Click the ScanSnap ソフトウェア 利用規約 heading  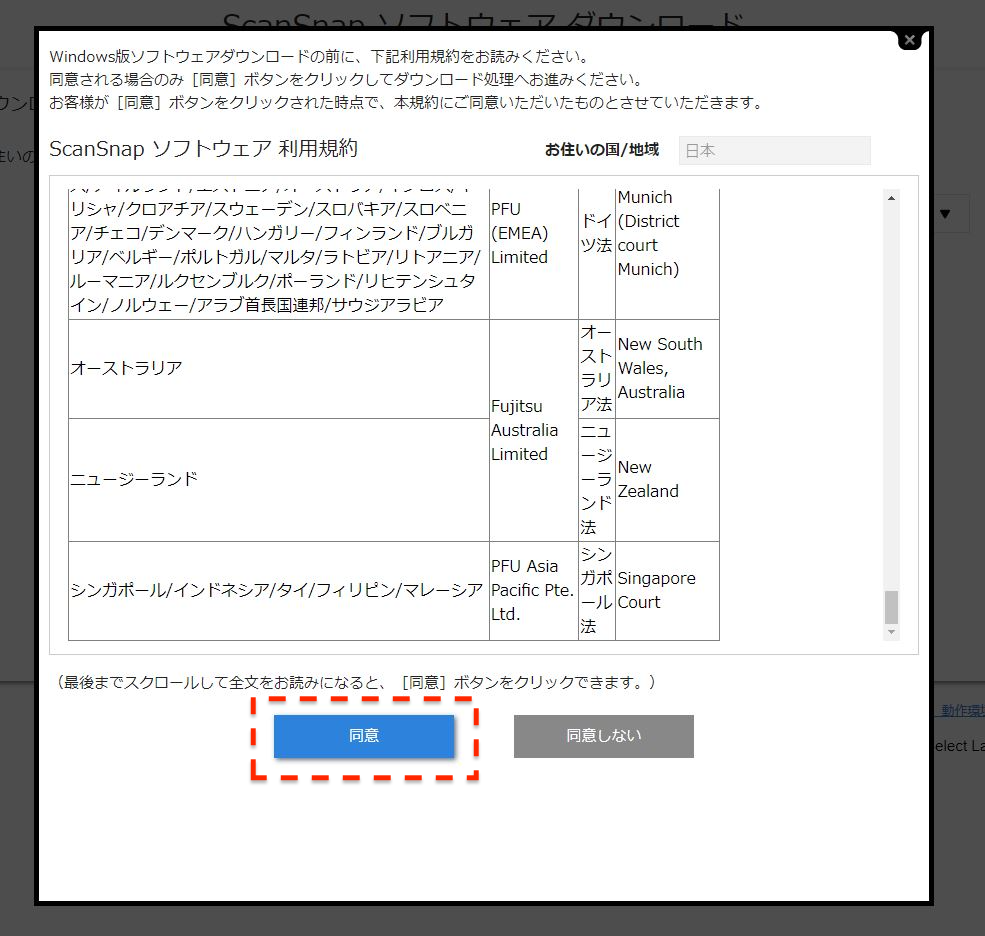(x=204, y=149)
